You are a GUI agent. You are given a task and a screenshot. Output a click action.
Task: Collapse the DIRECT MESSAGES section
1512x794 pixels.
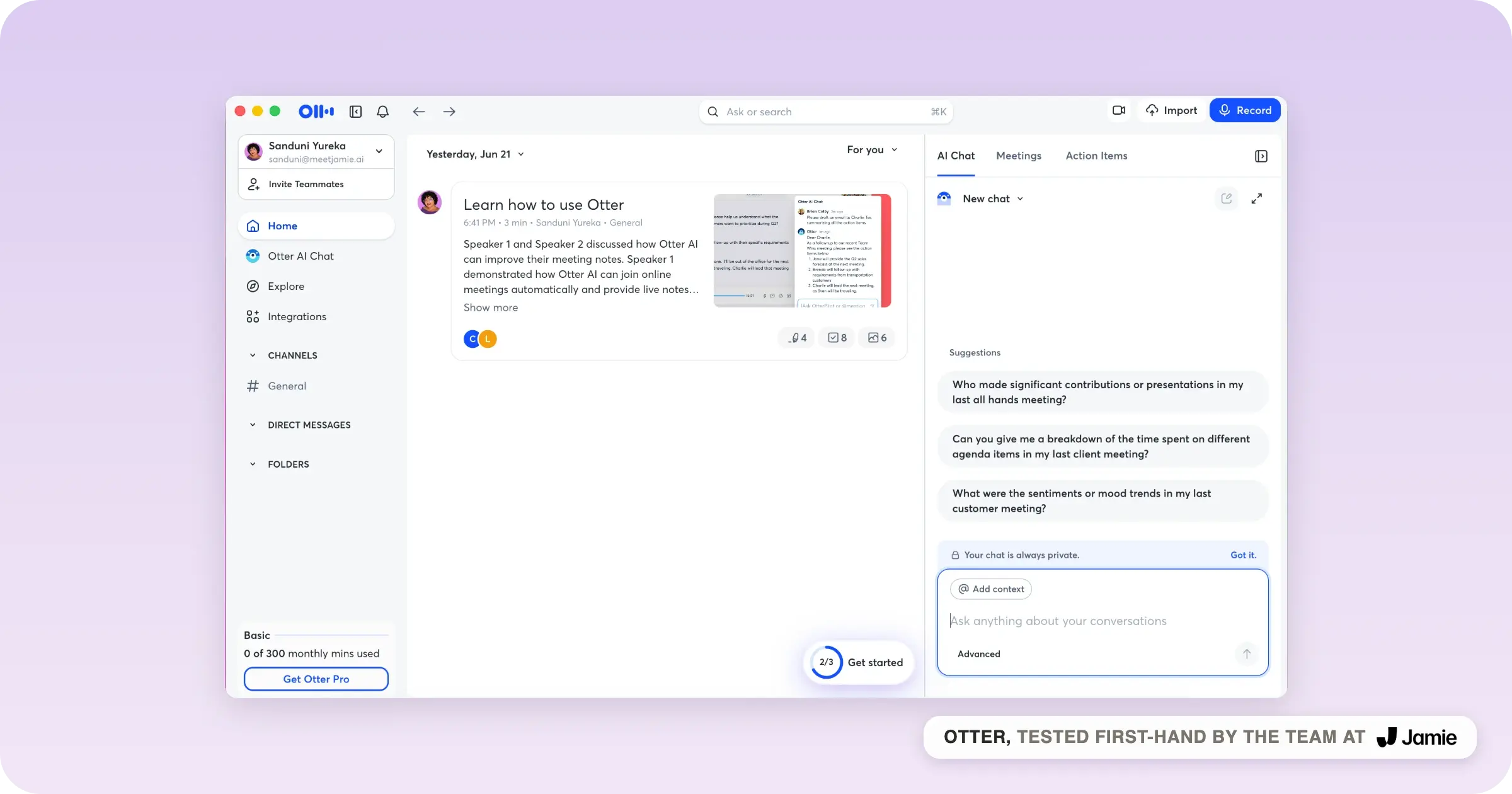[253, 425]
